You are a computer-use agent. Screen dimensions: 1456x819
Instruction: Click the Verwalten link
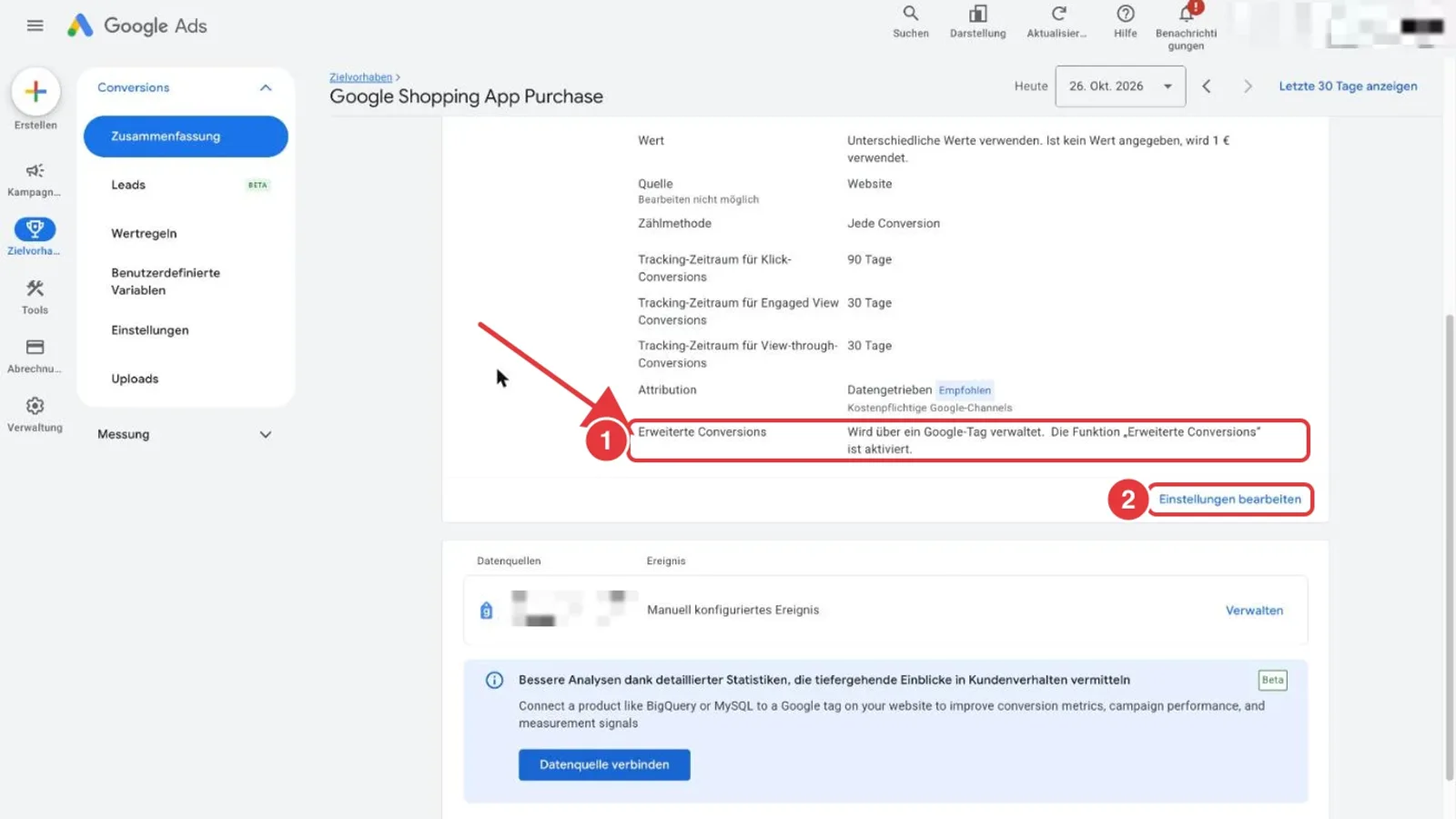(x=1254, y=611)
